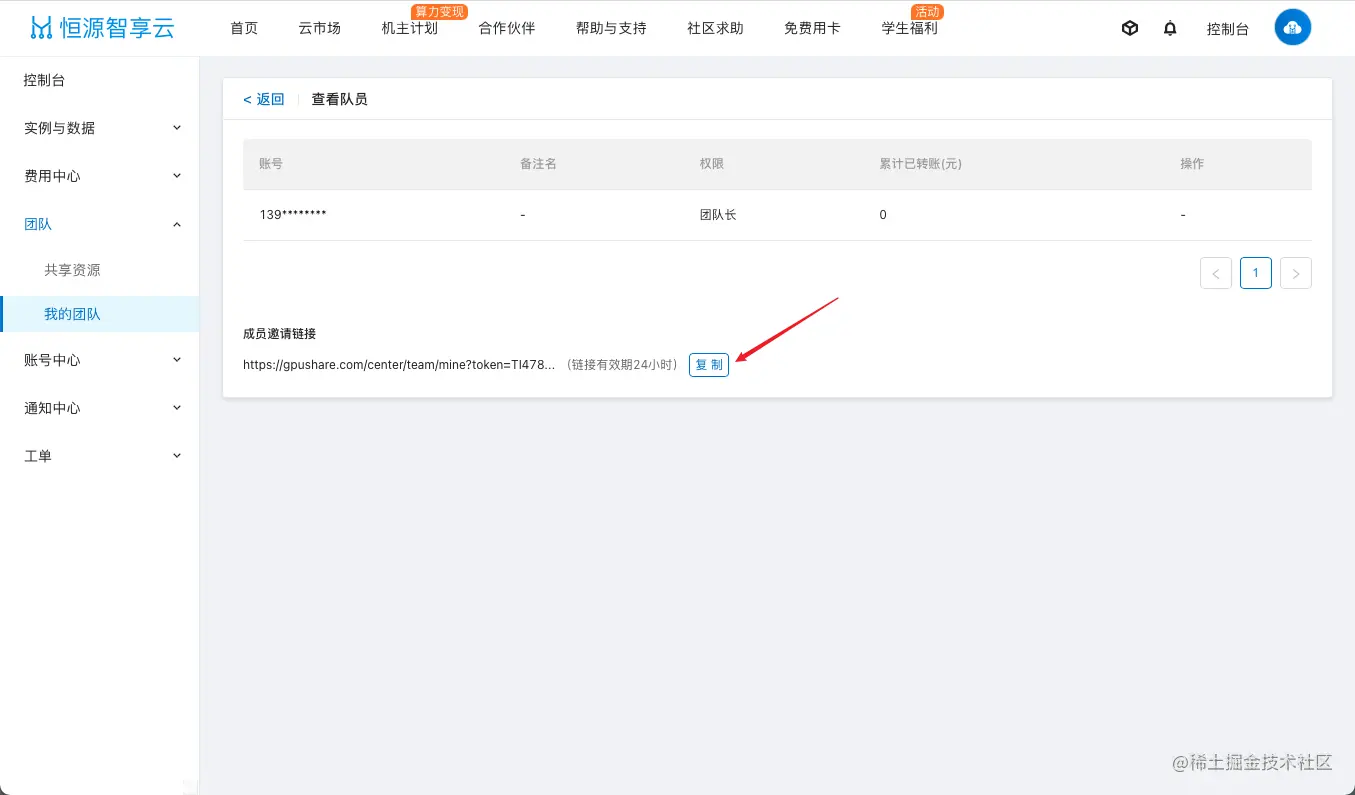Select page 1 in pagination
Screen dimensions: 1355x795
[x=1256, y=273]
